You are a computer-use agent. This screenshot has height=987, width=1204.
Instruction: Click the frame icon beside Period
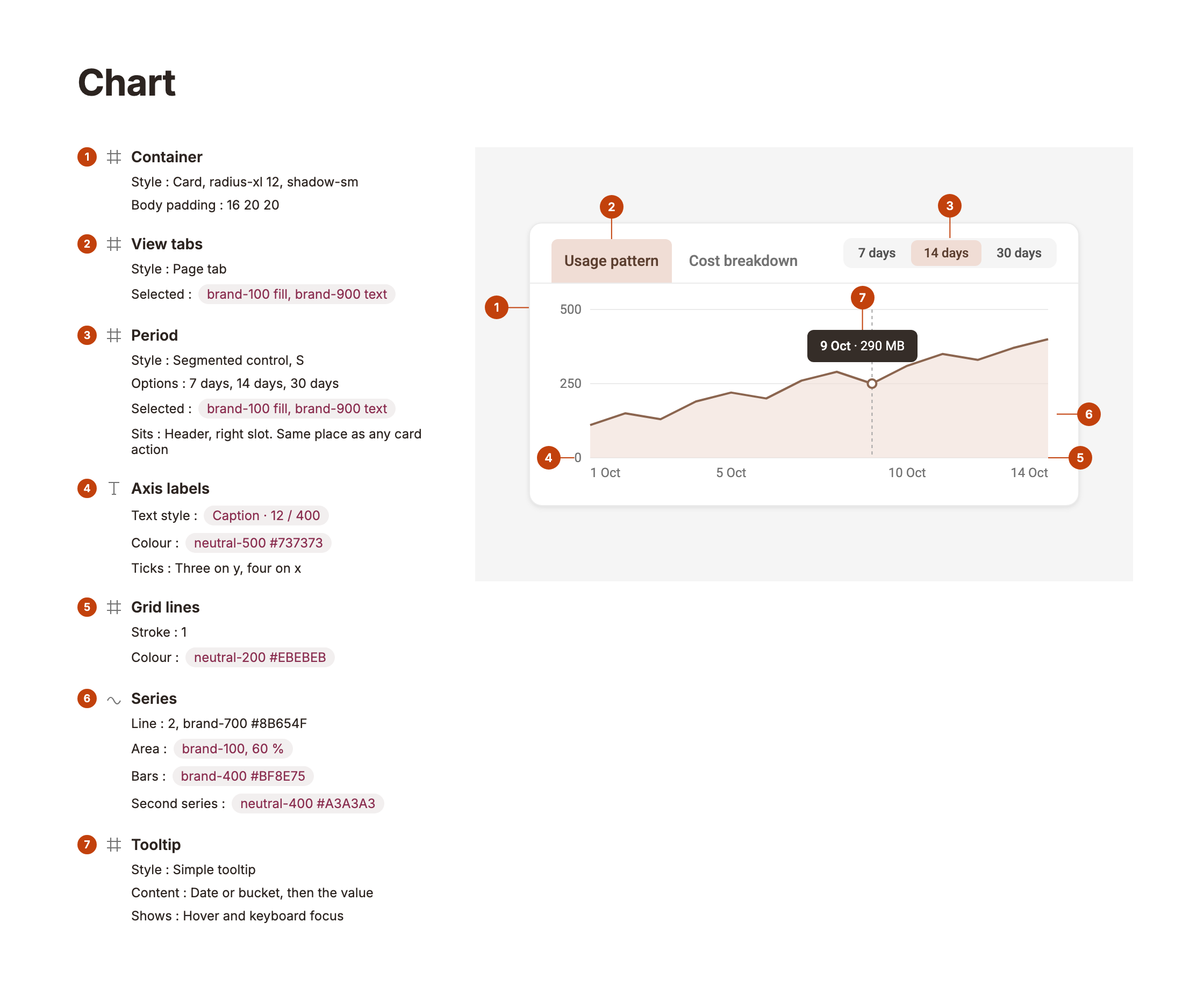pyautogui.click(x=114, y=335)
